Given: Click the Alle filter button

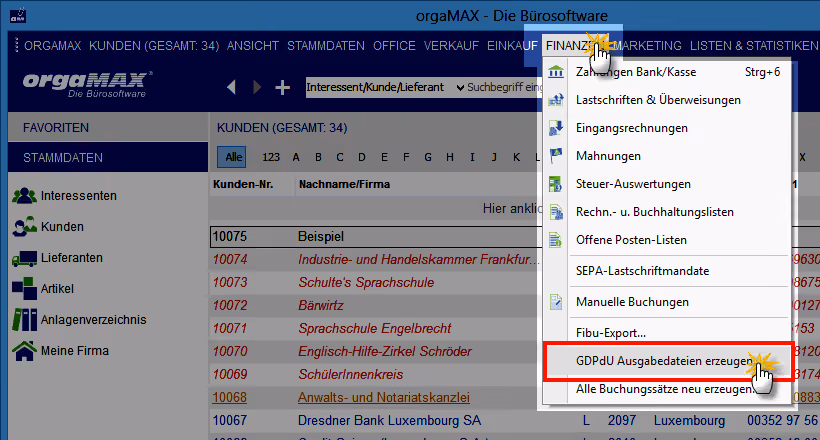Looking at the screenshot, I should tap(233, 157).
